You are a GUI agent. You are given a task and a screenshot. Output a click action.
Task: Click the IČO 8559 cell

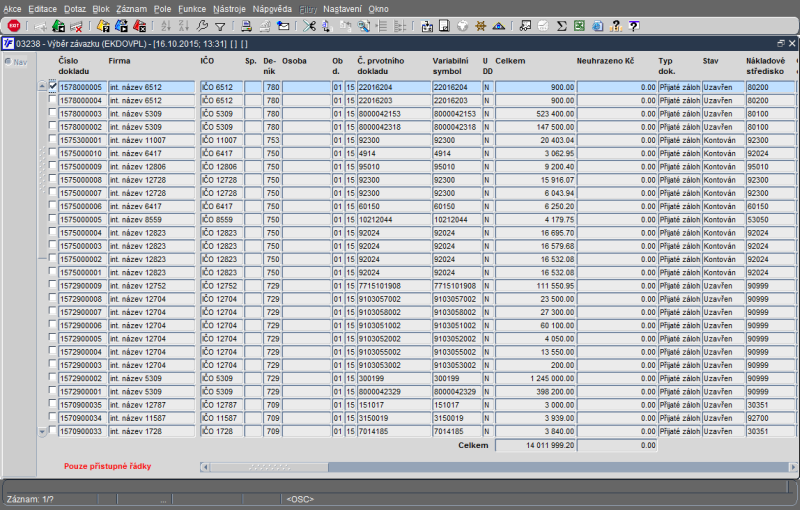(221, 219)
